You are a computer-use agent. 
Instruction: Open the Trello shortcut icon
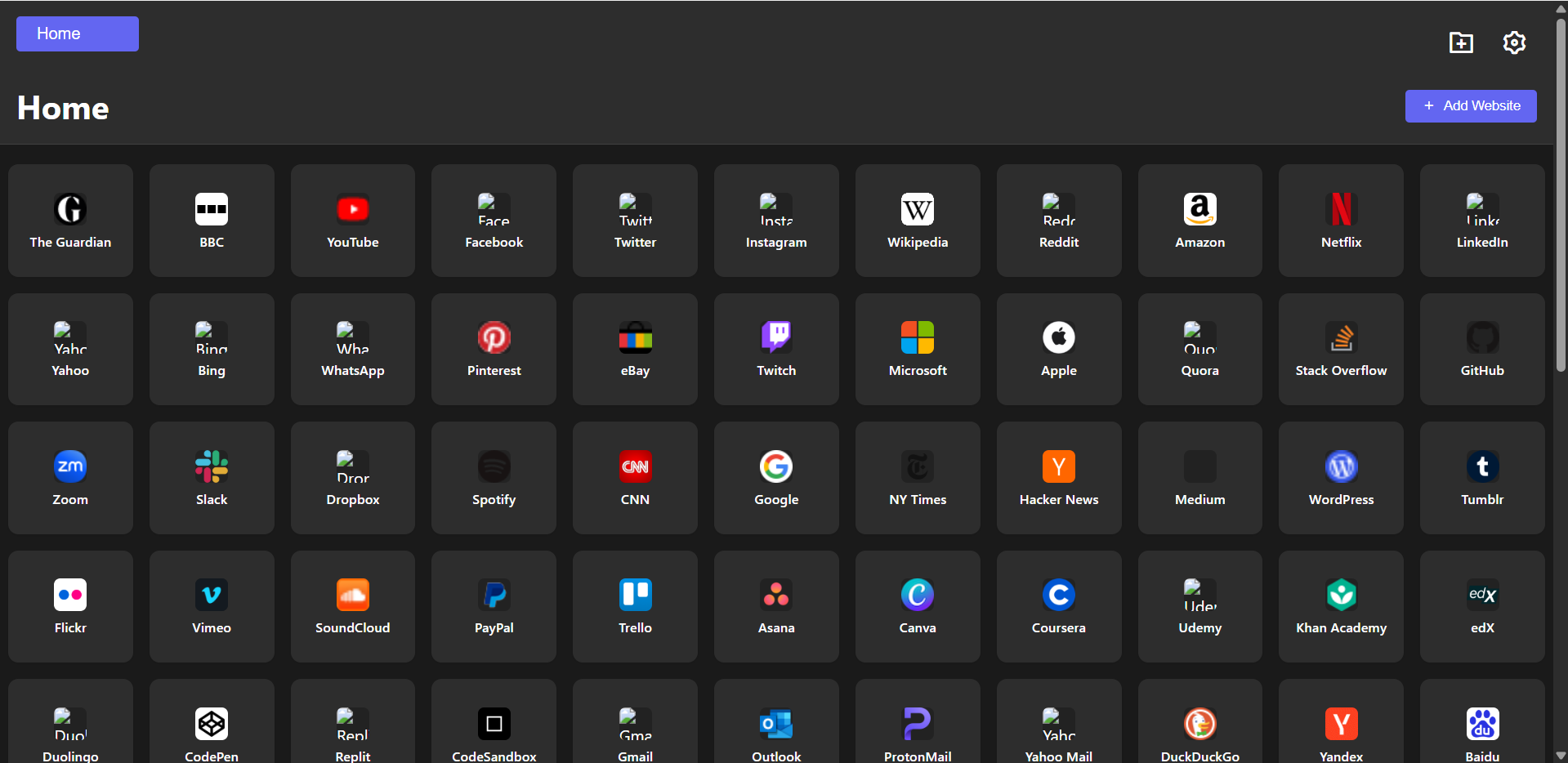pos(635,606)
